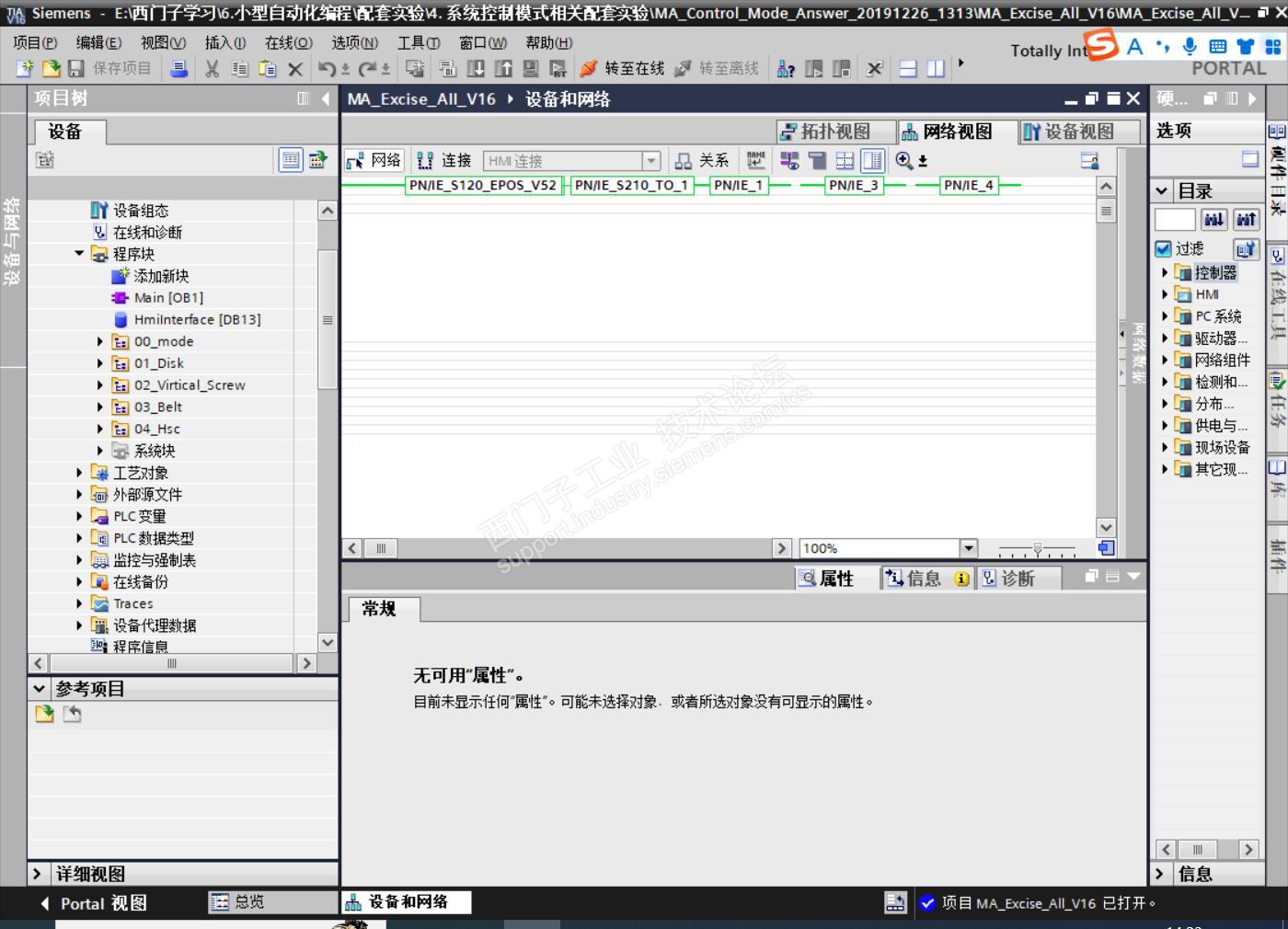The image size is (1288, 929).
Task: Click the cut scissors icon
Action: coord(213,69)
